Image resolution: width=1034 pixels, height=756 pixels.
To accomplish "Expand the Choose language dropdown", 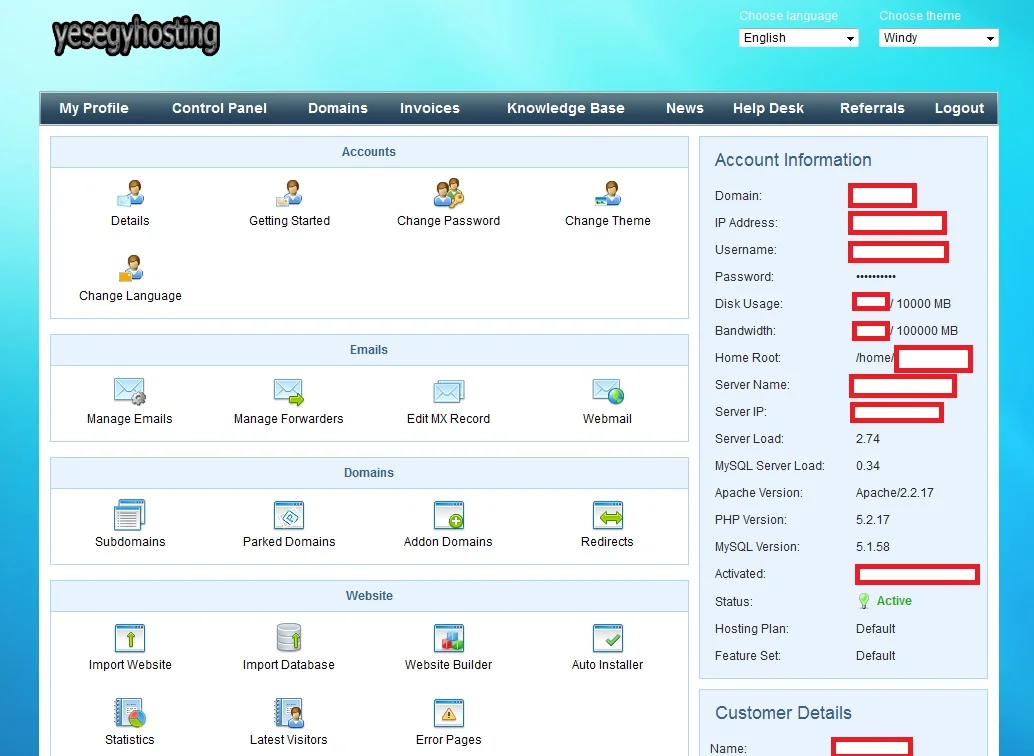I will click(x=799, y=38).
